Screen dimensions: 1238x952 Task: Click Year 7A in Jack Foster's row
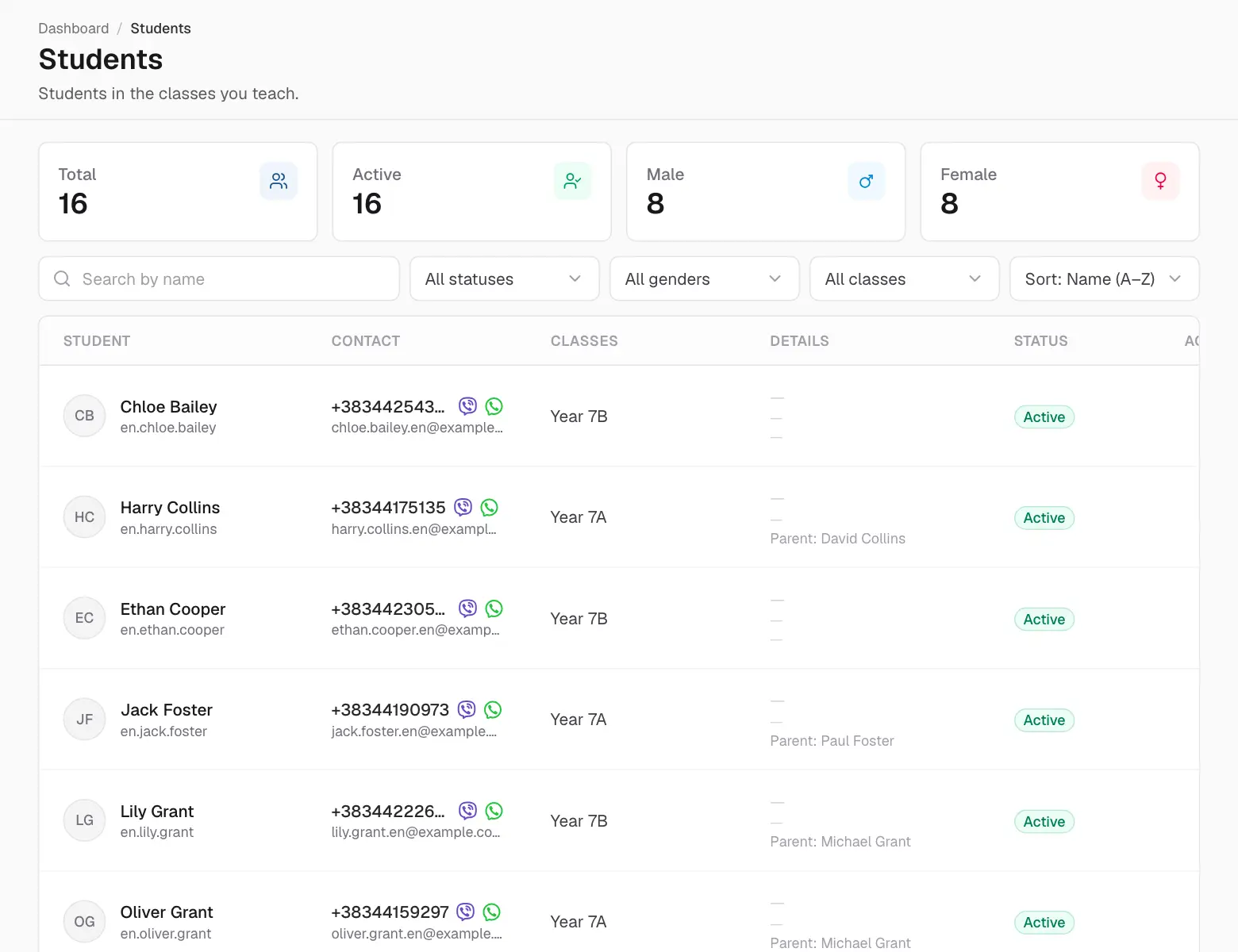tap(579, 720)
